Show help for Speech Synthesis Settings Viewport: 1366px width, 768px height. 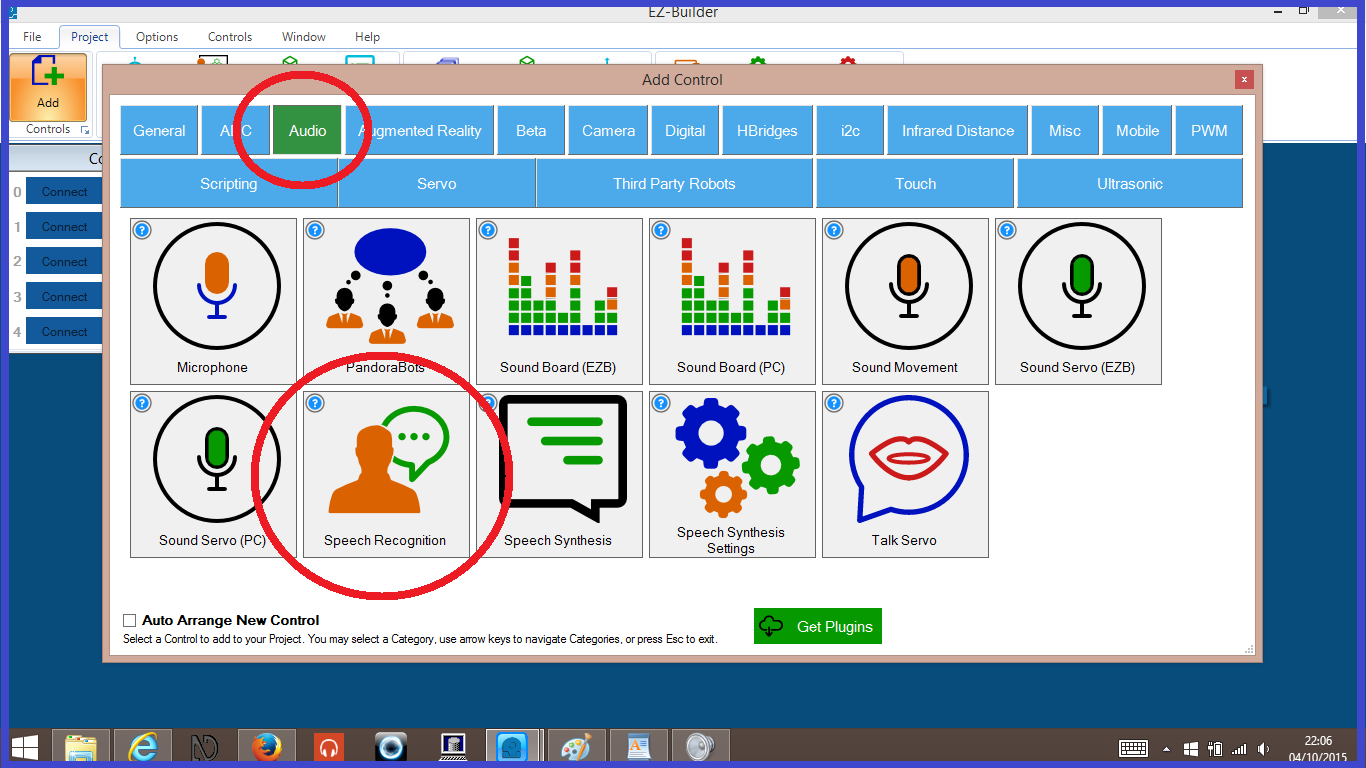tap(661, 403)
